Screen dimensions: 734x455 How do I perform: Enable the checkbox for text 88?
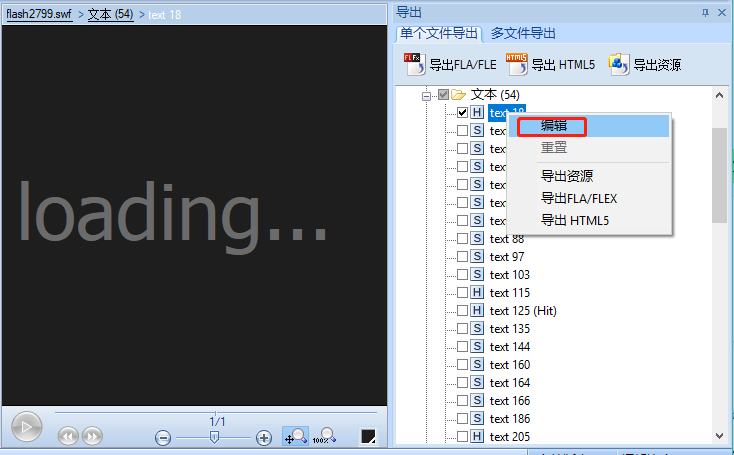(462, 239)
